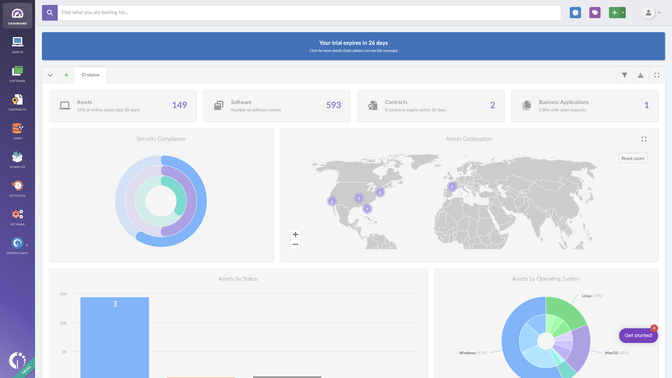Expand the dashboard tabs chevron dropdown

tap(50, 75)
